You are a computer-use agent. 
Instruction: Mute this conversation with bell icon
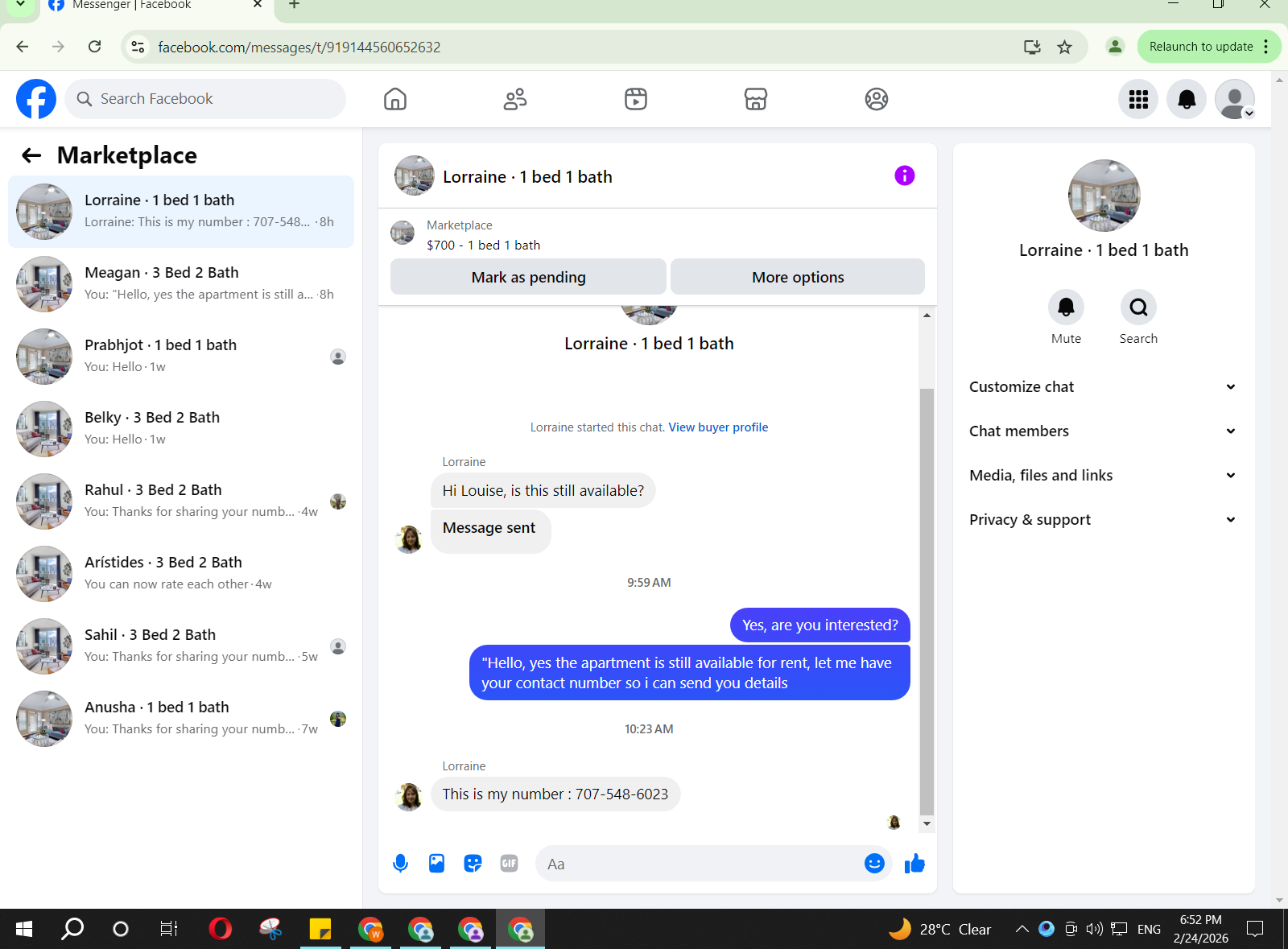click(x=1066, y=307)
